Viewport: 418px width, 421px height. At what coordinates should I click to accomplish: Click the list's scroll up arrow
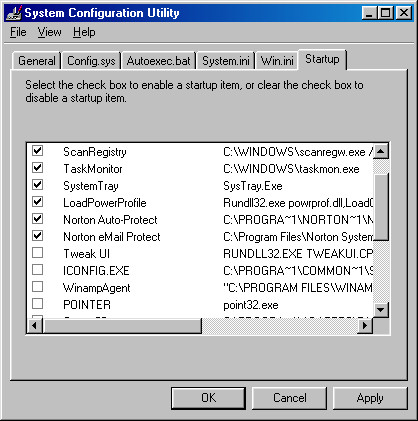[380, 151]
